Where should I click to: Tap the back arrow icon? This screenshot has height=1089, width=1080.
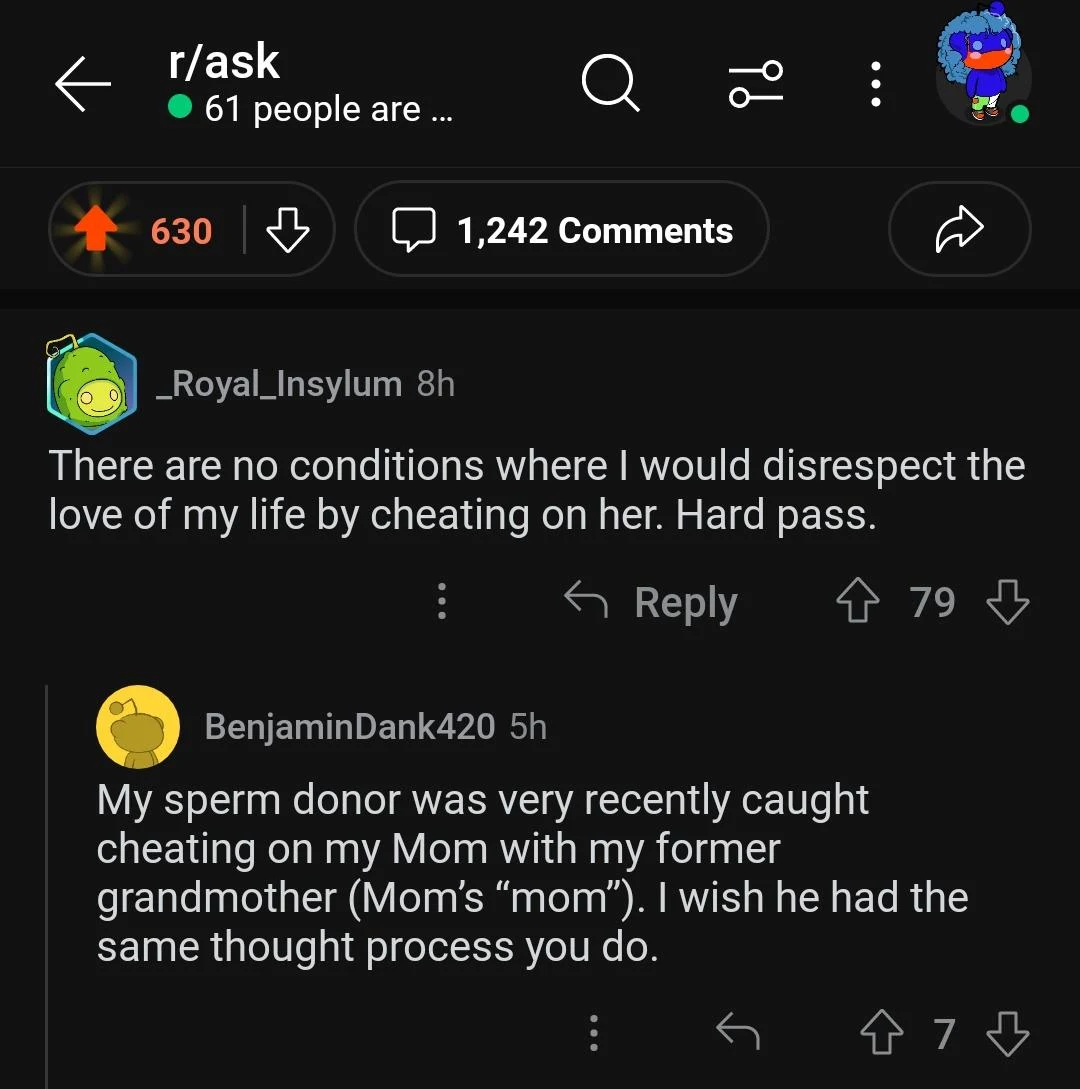(83, 85)
